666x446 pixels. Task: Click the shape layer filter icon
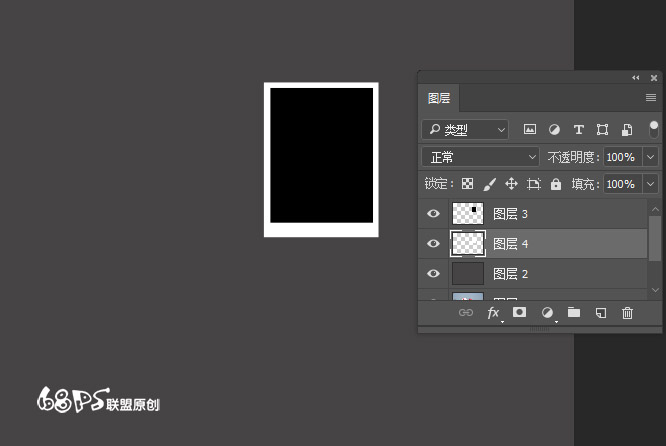[603, 130]
